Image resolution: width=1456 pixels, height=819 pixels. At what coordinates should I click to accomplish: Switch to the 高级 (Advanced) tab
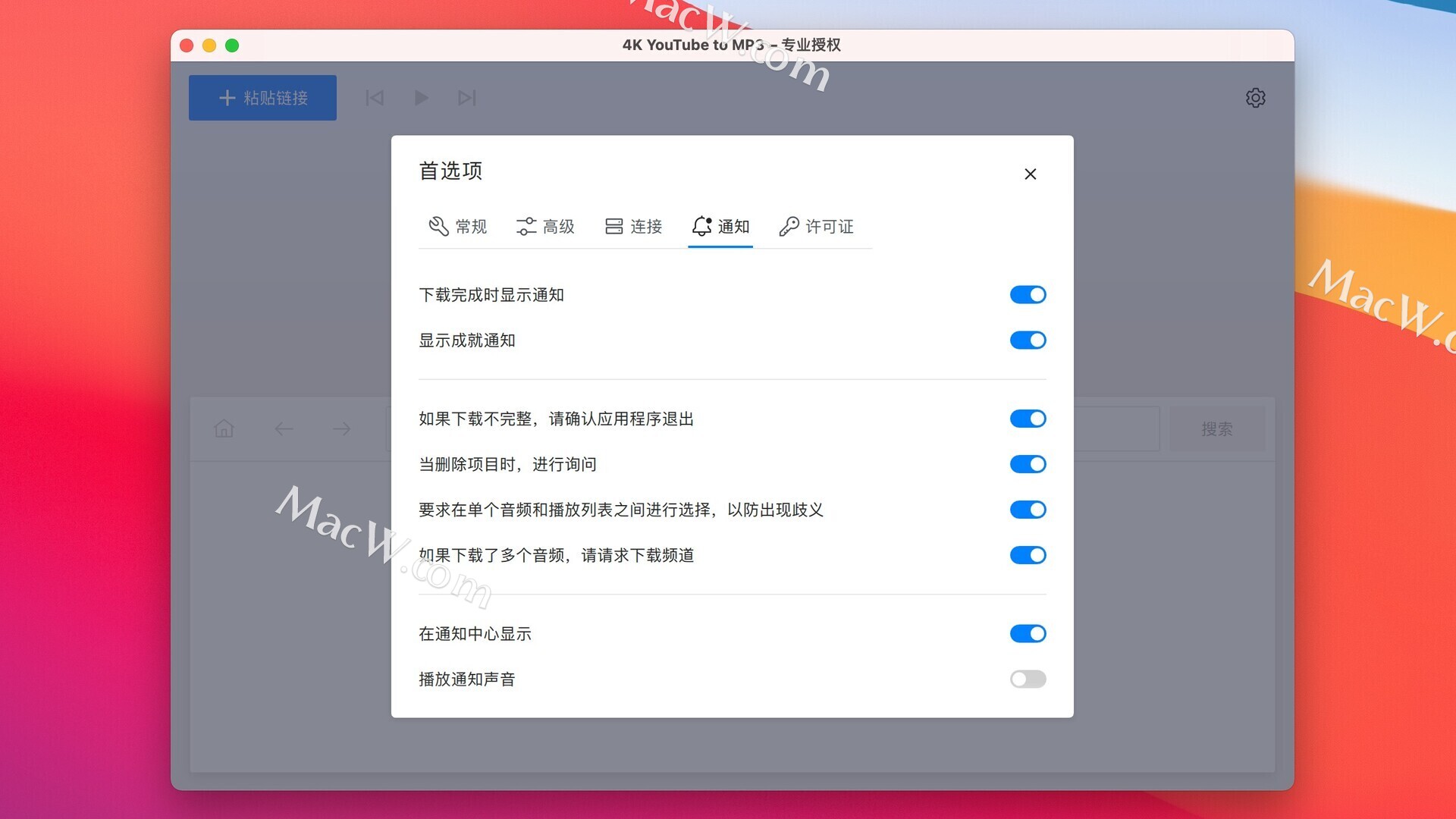(545, 226)
